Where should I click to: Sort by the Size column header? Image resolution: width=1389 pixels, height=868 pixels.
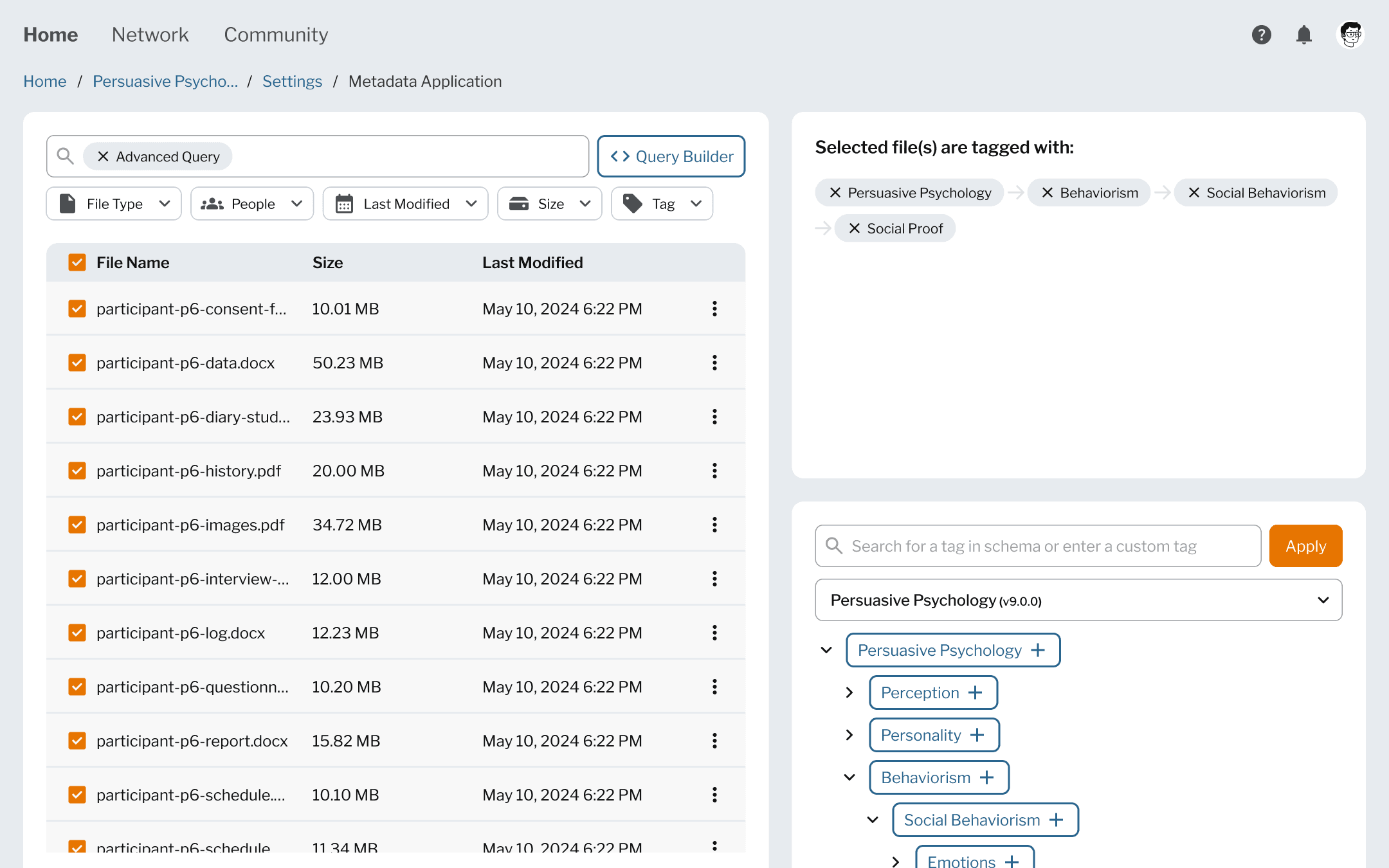[x=328, y=262]
